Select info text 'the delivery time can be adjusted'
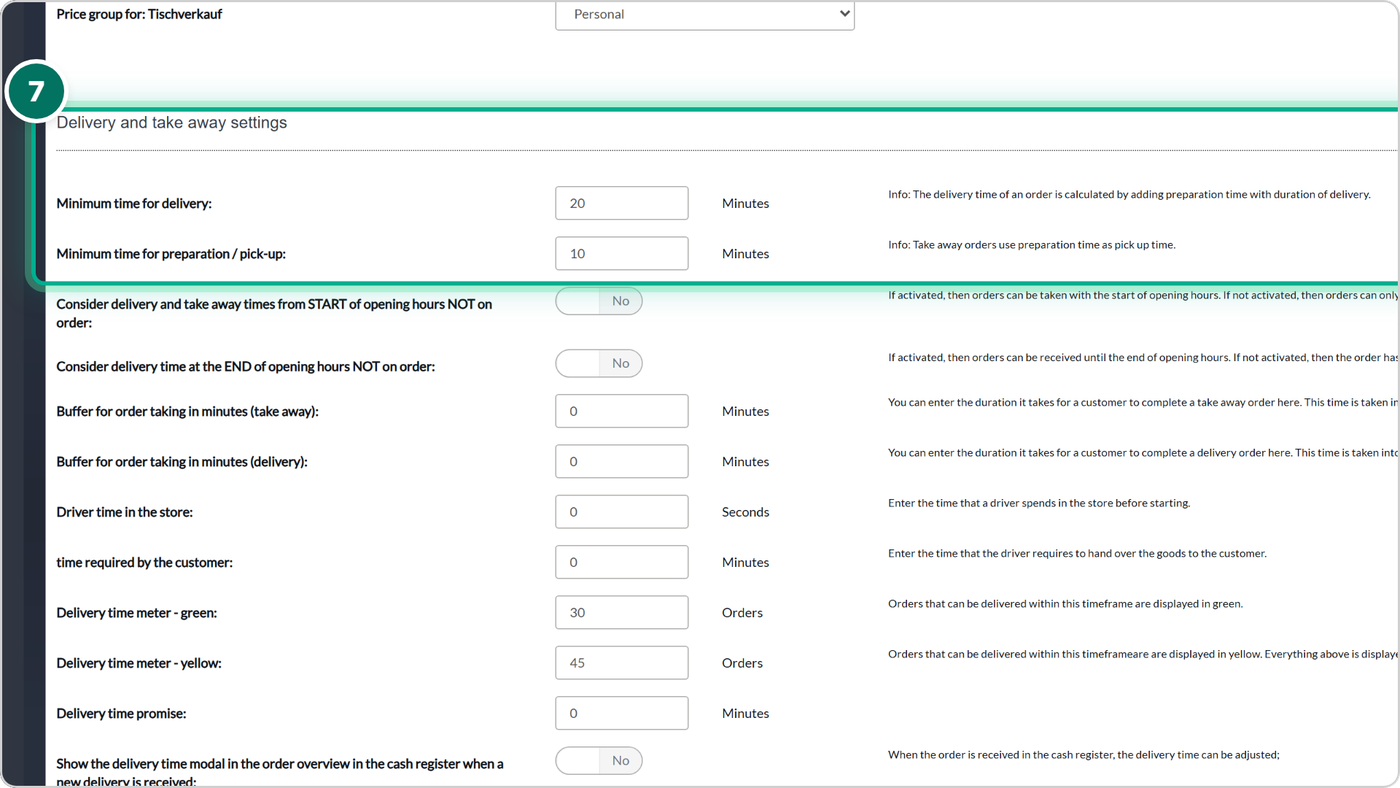 [1084, 755]
